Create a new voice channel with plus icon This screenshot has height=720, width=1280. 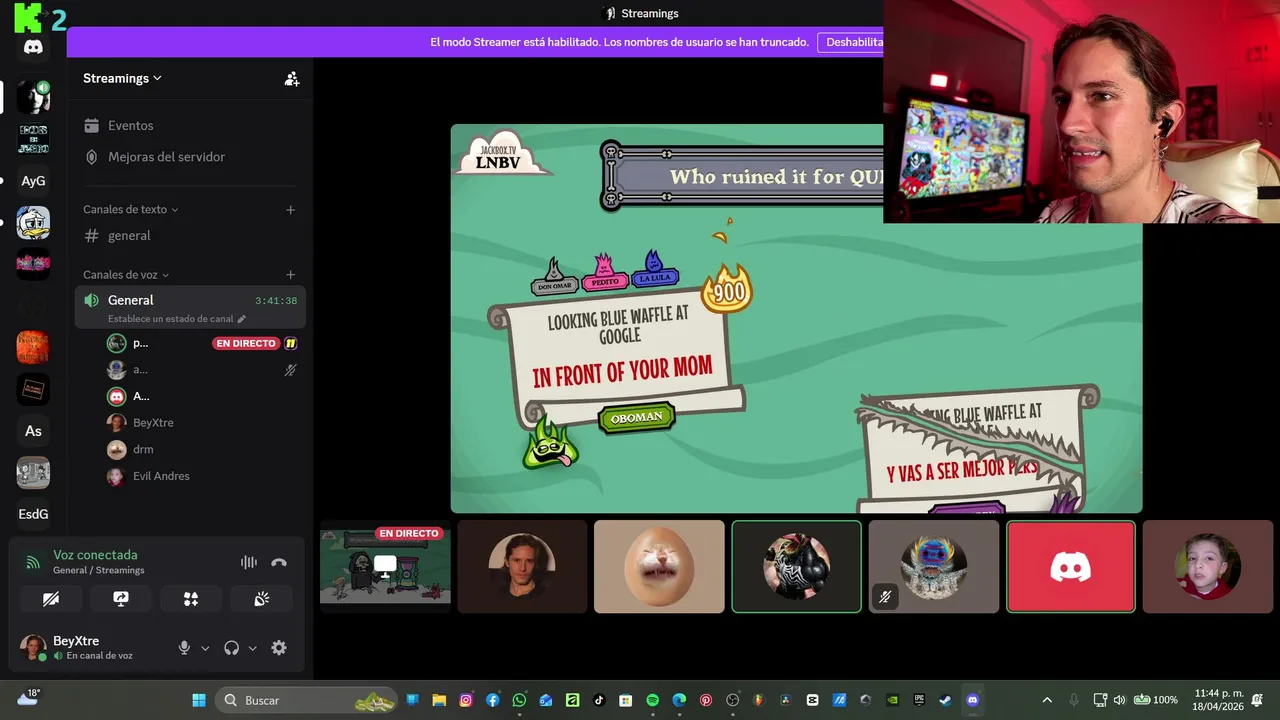pos(290,275)
